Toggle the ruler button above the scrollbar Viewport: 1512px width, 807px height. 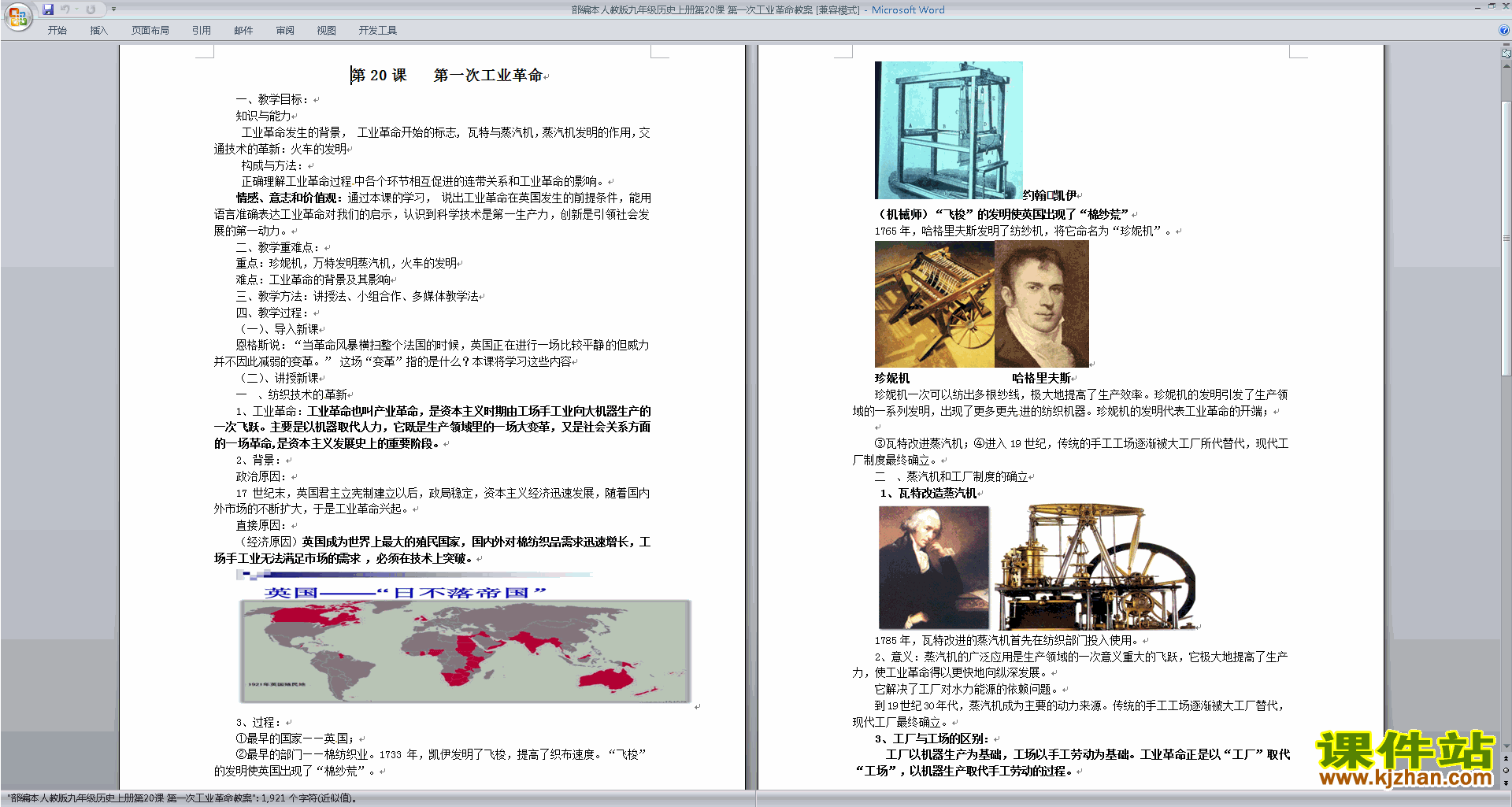(1506, 54)
